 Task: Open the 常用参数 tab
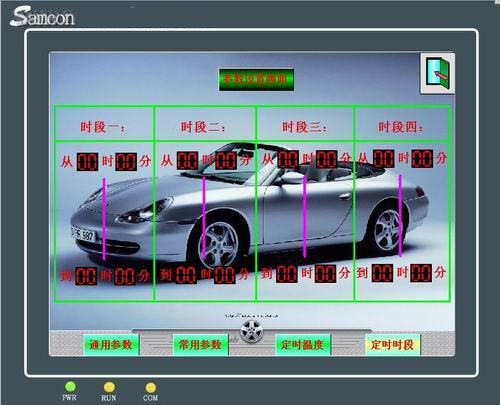[200, 345]
